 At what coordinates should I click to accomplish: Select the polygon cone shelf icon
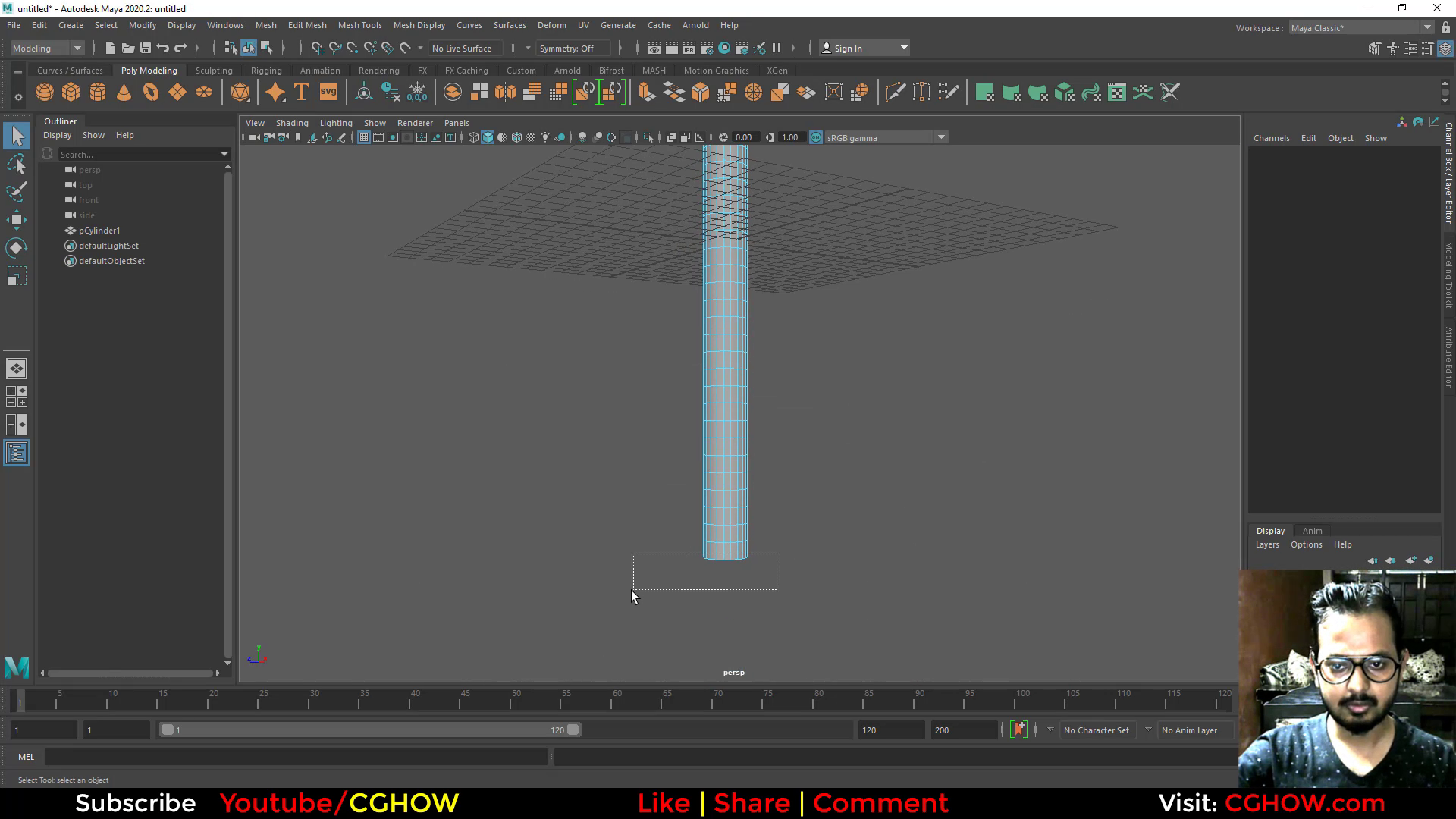tap(124, 92)
